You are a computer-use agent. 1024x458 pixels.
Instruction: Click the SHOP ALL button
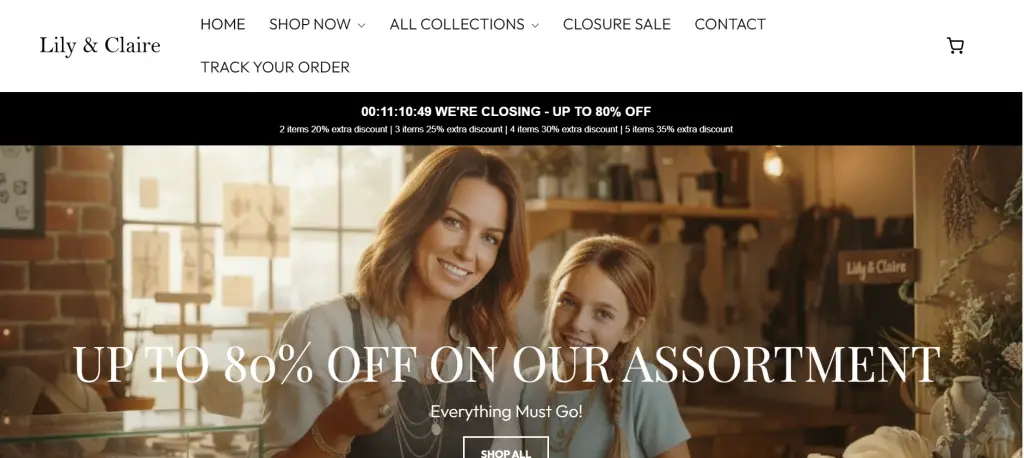[505, 453]
